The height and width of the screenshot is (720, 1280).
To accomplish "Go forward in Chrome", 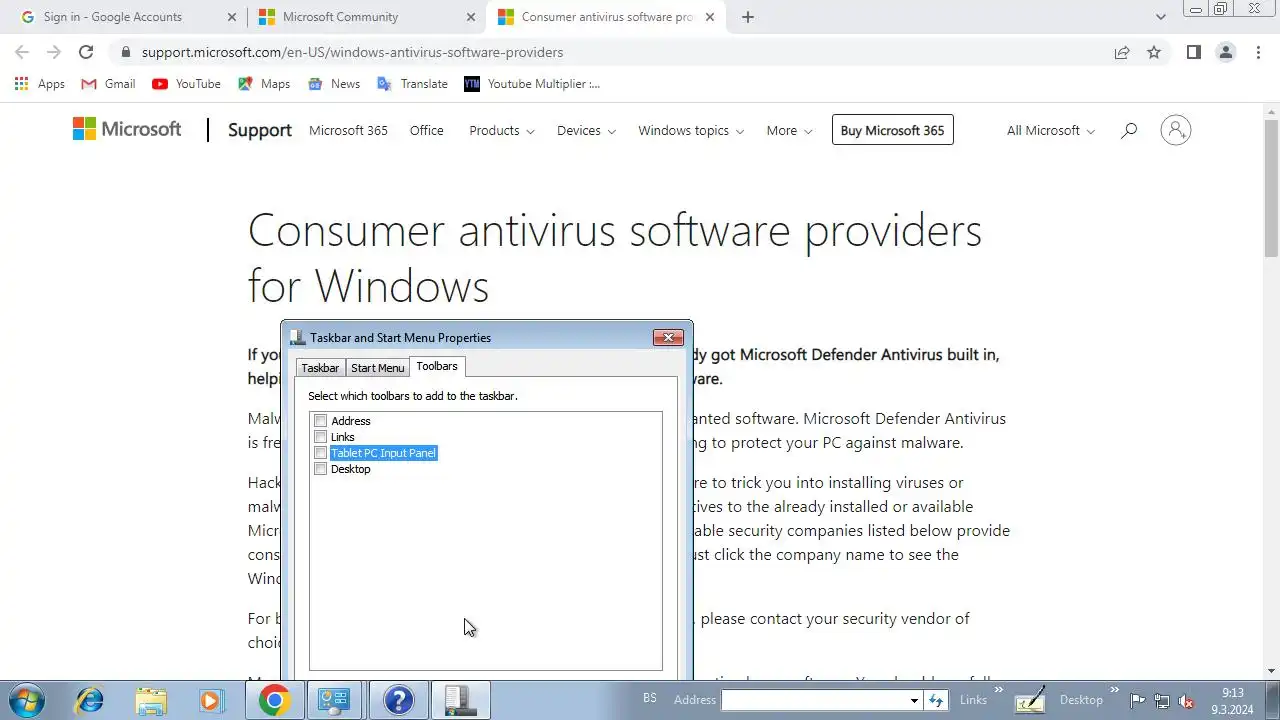I will [x=54, y=52].
